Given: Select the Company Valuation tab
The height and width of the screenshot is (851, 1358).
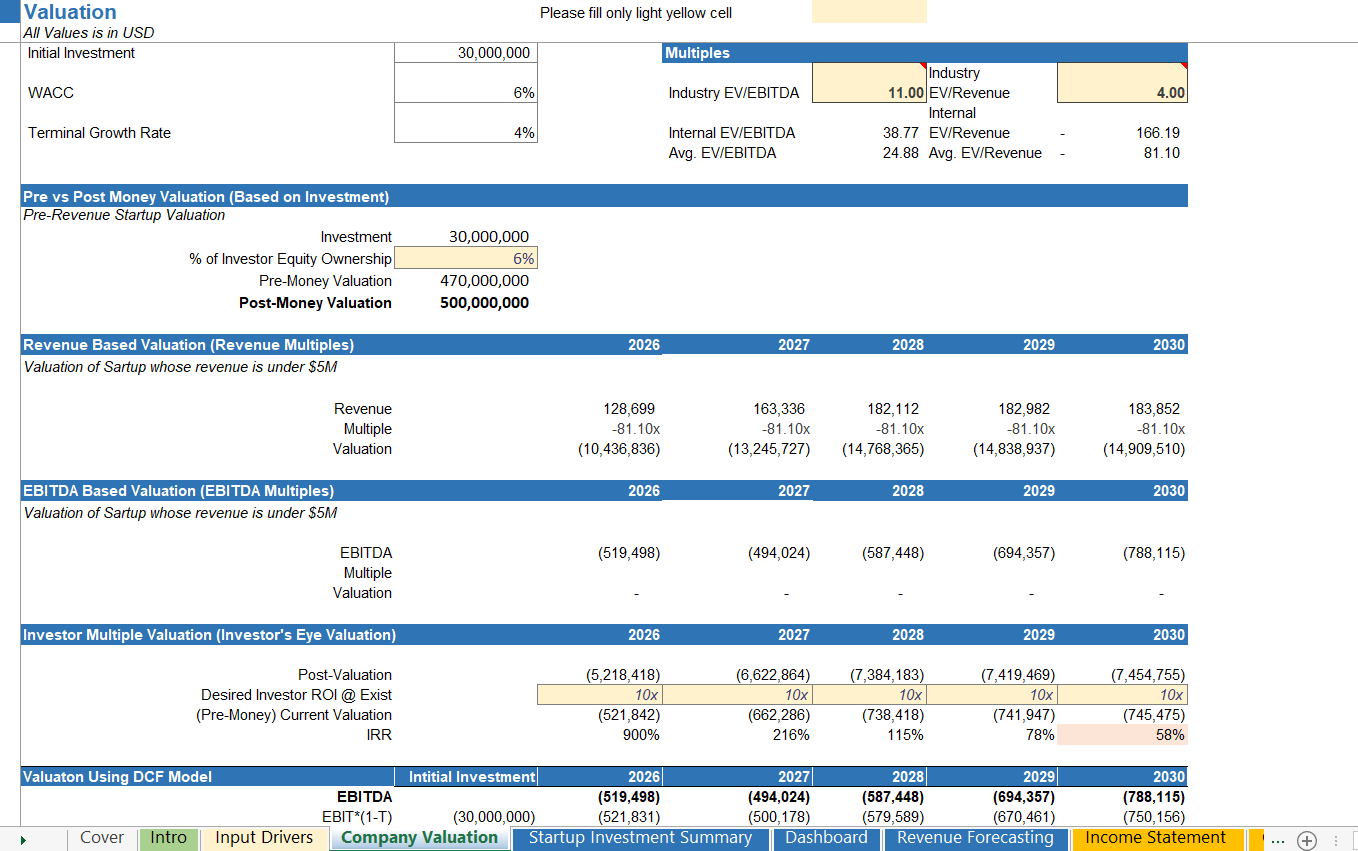Looking at the screenshot, I should (x=419, y=838).
